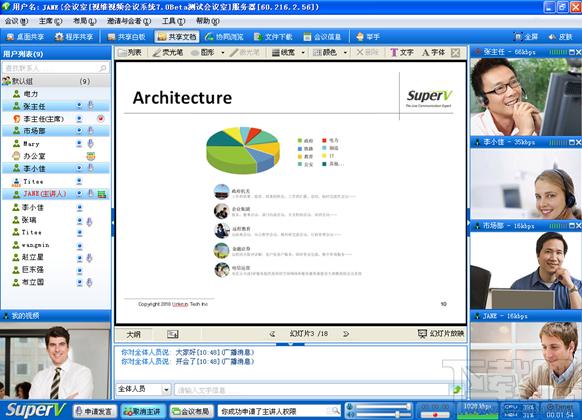Open the 全体人员 recipient dropdown

pos(166,389)
